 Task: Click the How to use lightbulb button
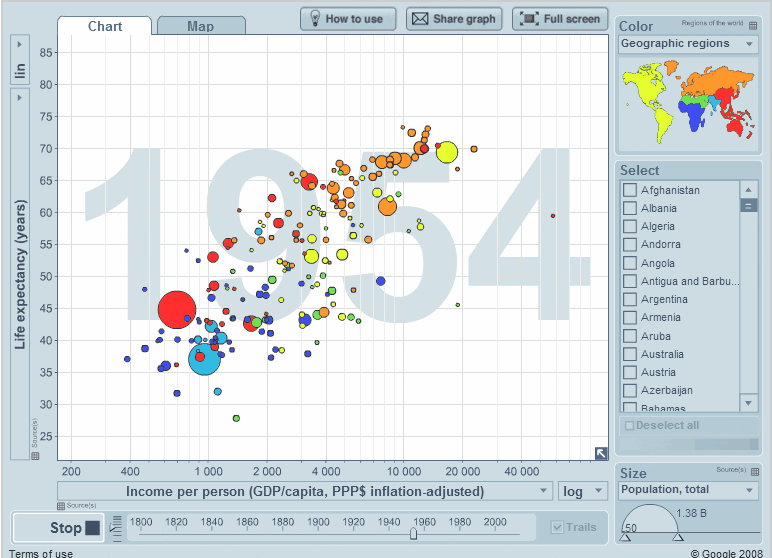[x=348, y=19]
